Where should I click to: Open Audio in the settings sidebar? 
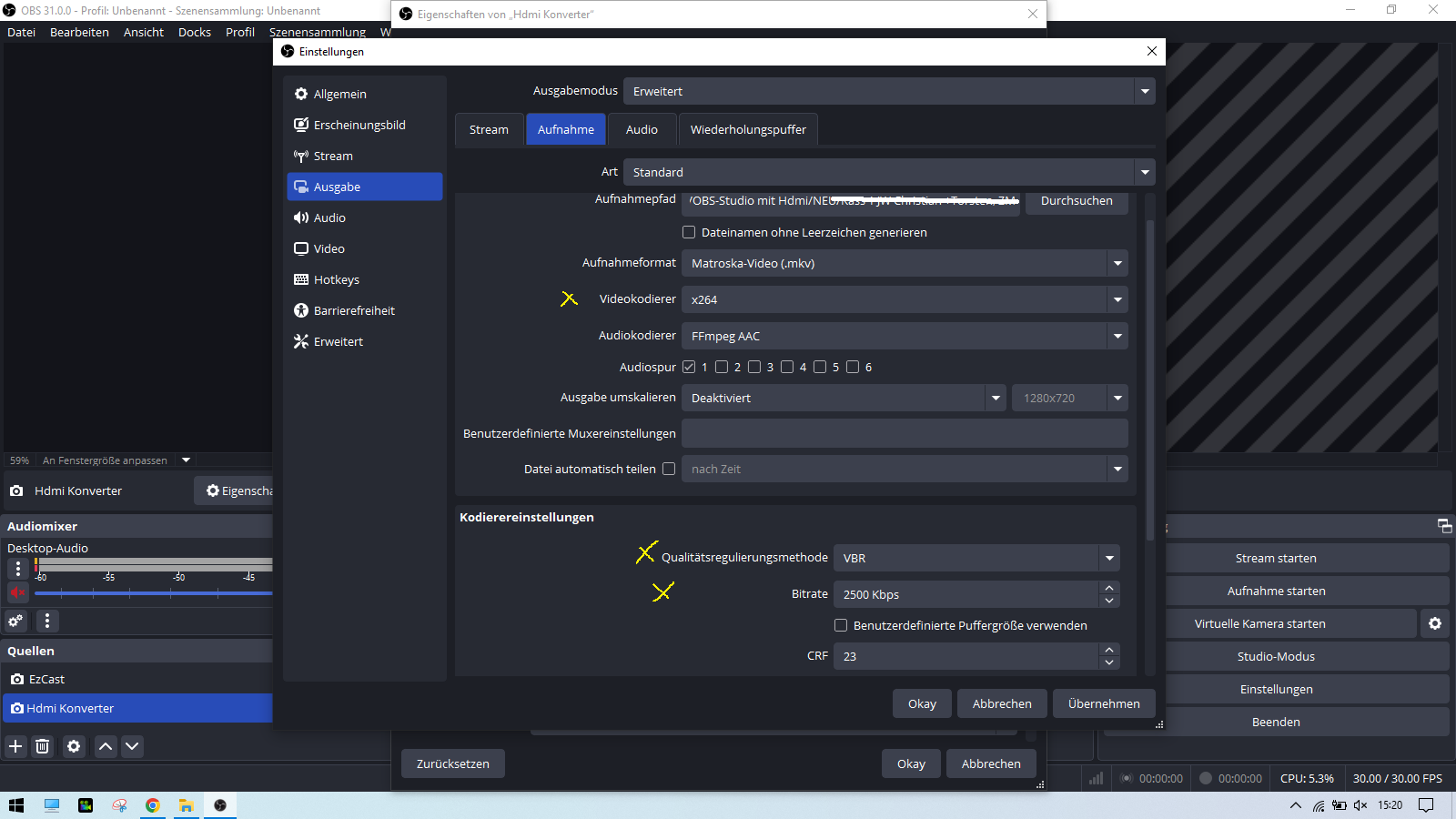pyautogui.click(x=365, y=217)
